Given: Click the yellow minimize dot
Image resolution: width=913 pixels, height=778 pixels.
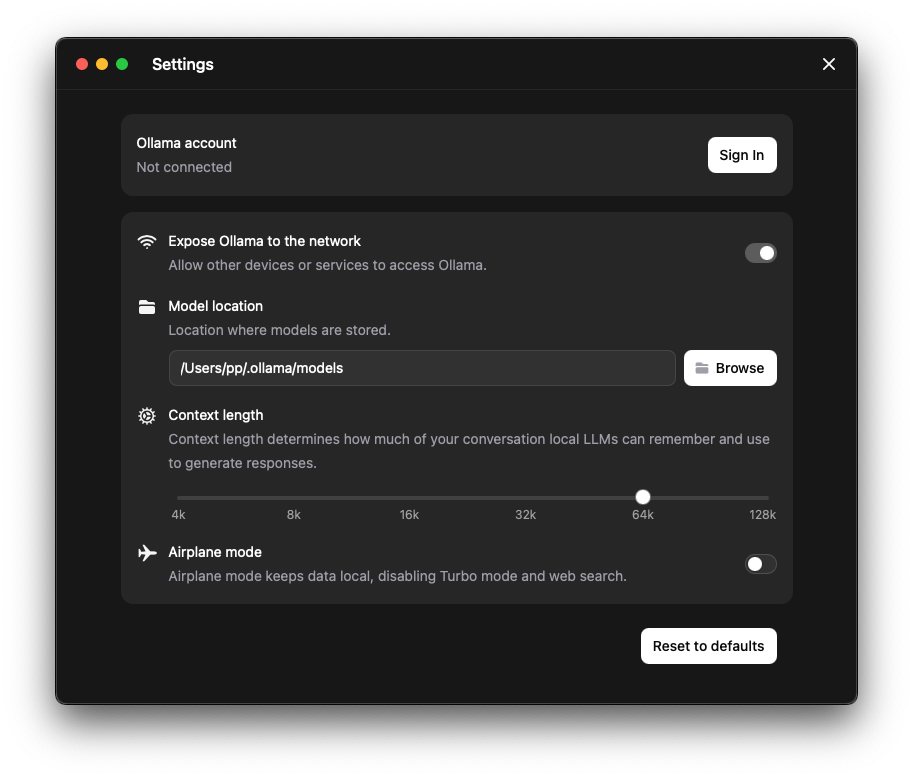Looking at the screenshot, I should click(102, 64).
